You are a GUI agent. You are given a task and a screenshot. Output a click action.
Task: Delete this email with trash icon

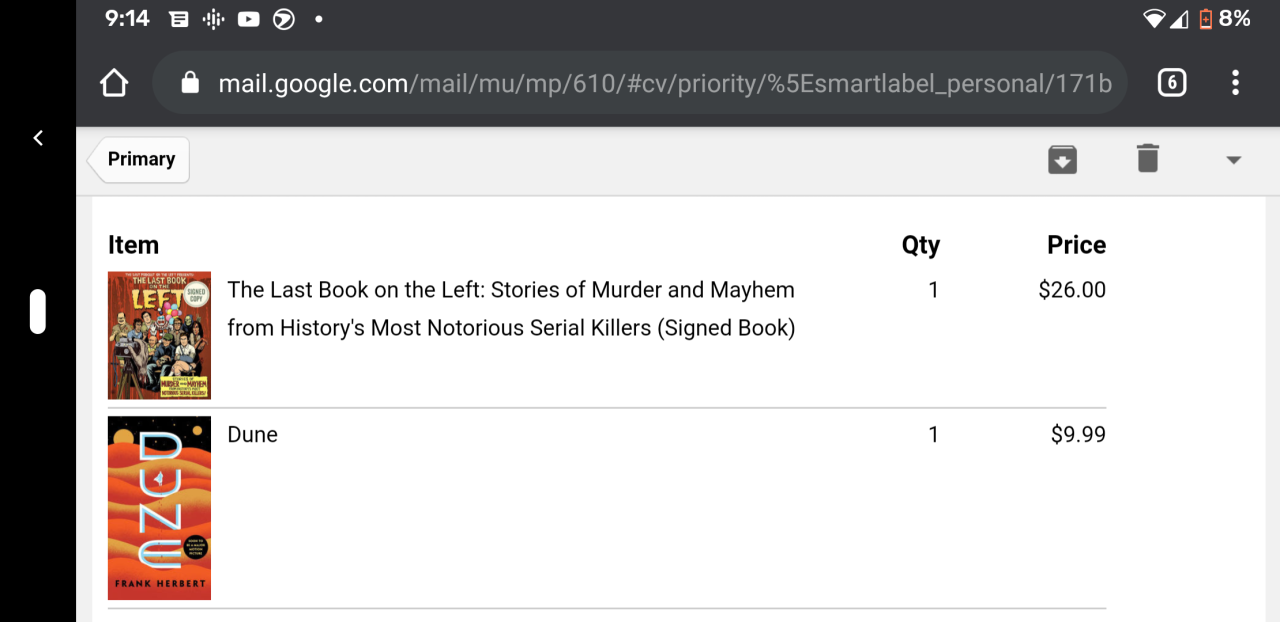point(1147,159)
